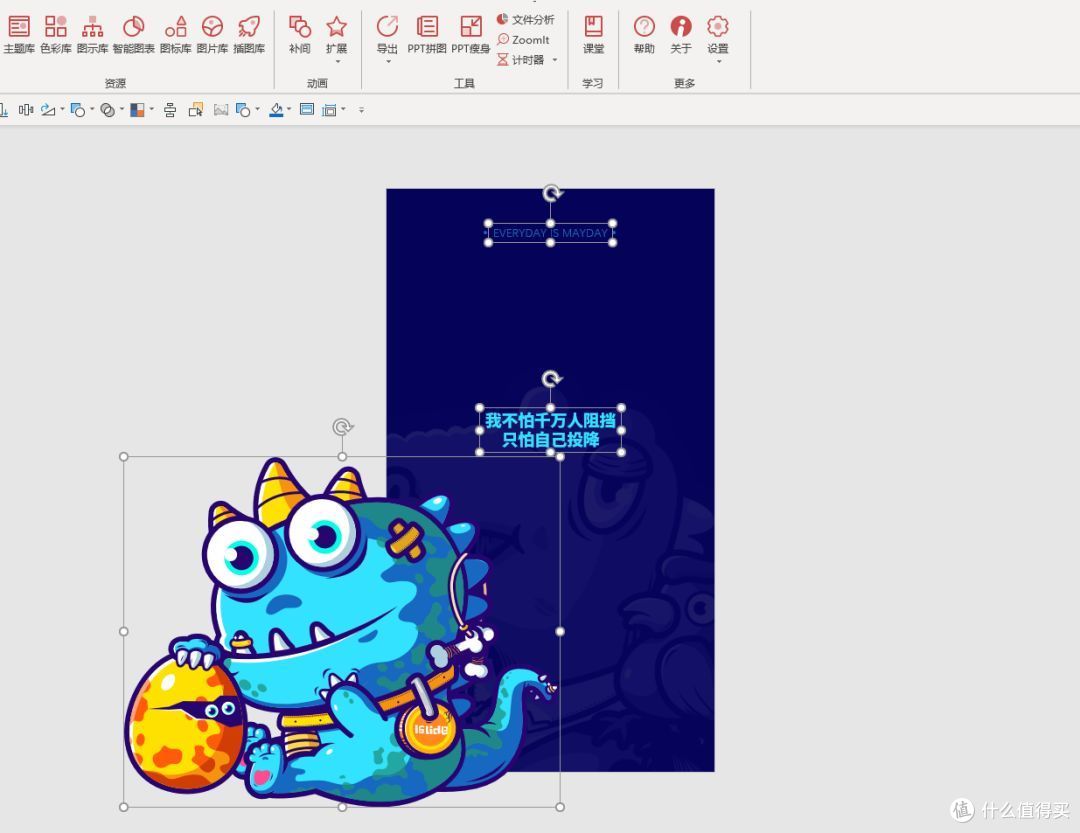The width and height of the screenshot is (1080, 833).
Task: Open the 插图库 illustration library
Action: [x=249, y=34]
